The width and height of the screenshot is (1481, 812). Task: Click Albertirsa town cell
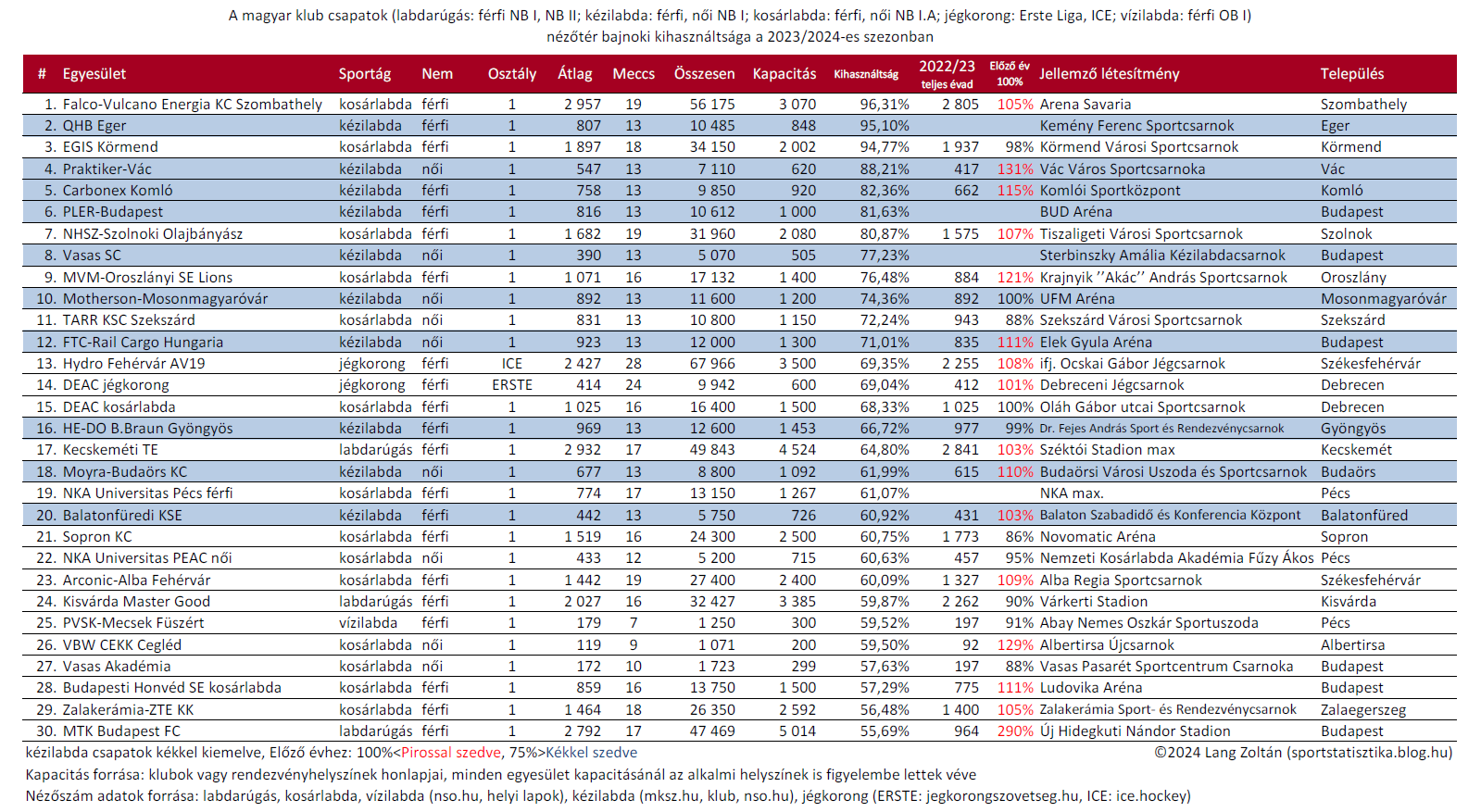pos(1352,645)
